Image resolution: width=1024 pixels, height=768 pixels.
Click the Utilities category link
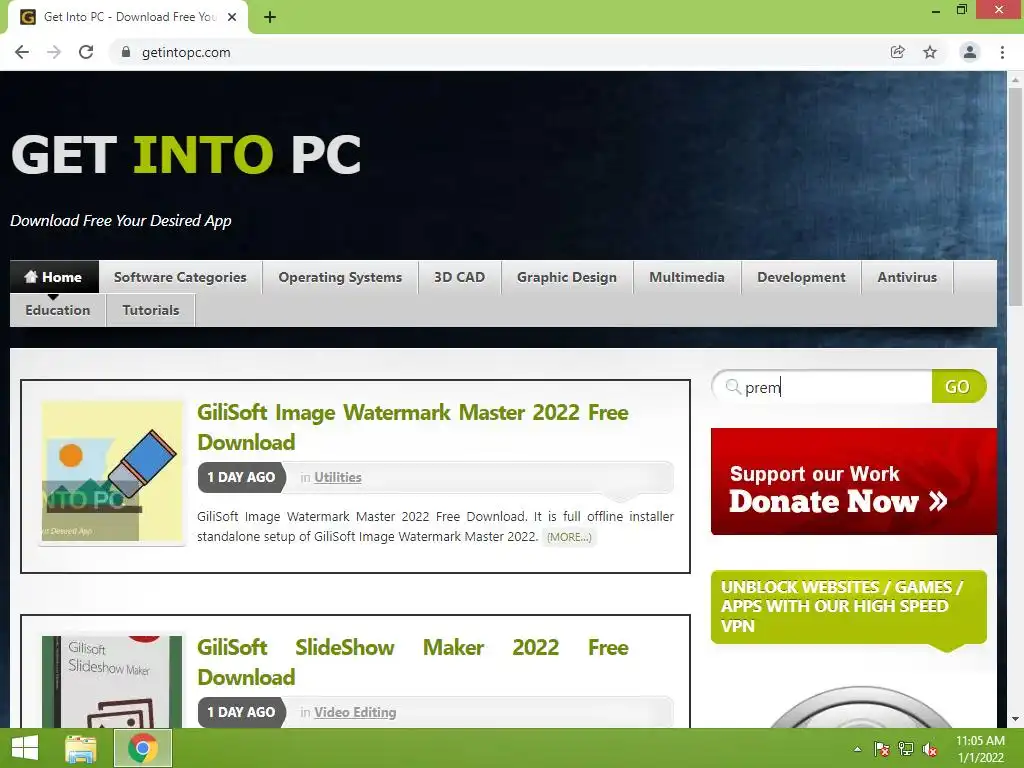[338, 477]
